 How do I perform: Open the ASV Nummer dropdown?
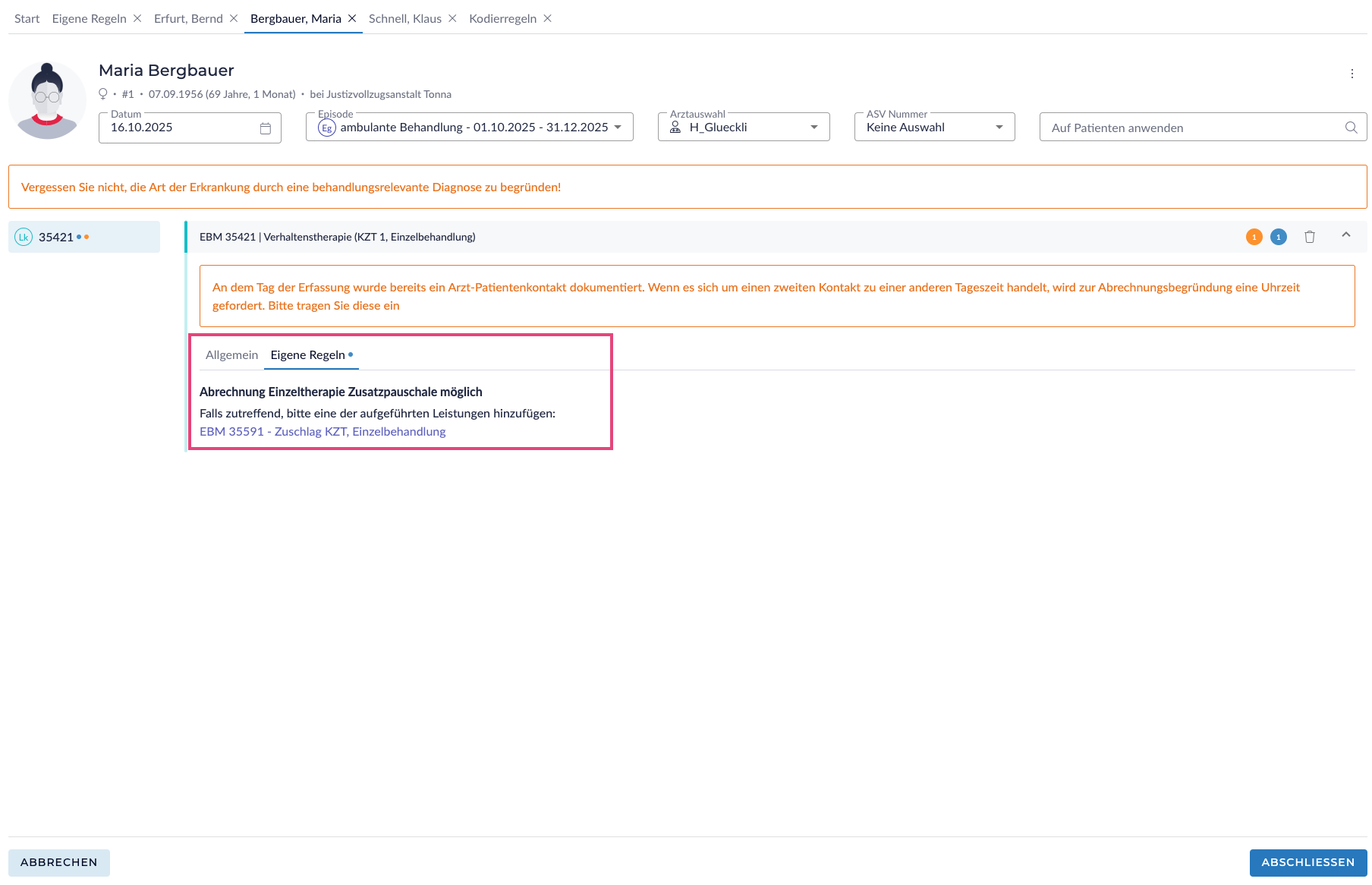(x=999, y=128)
